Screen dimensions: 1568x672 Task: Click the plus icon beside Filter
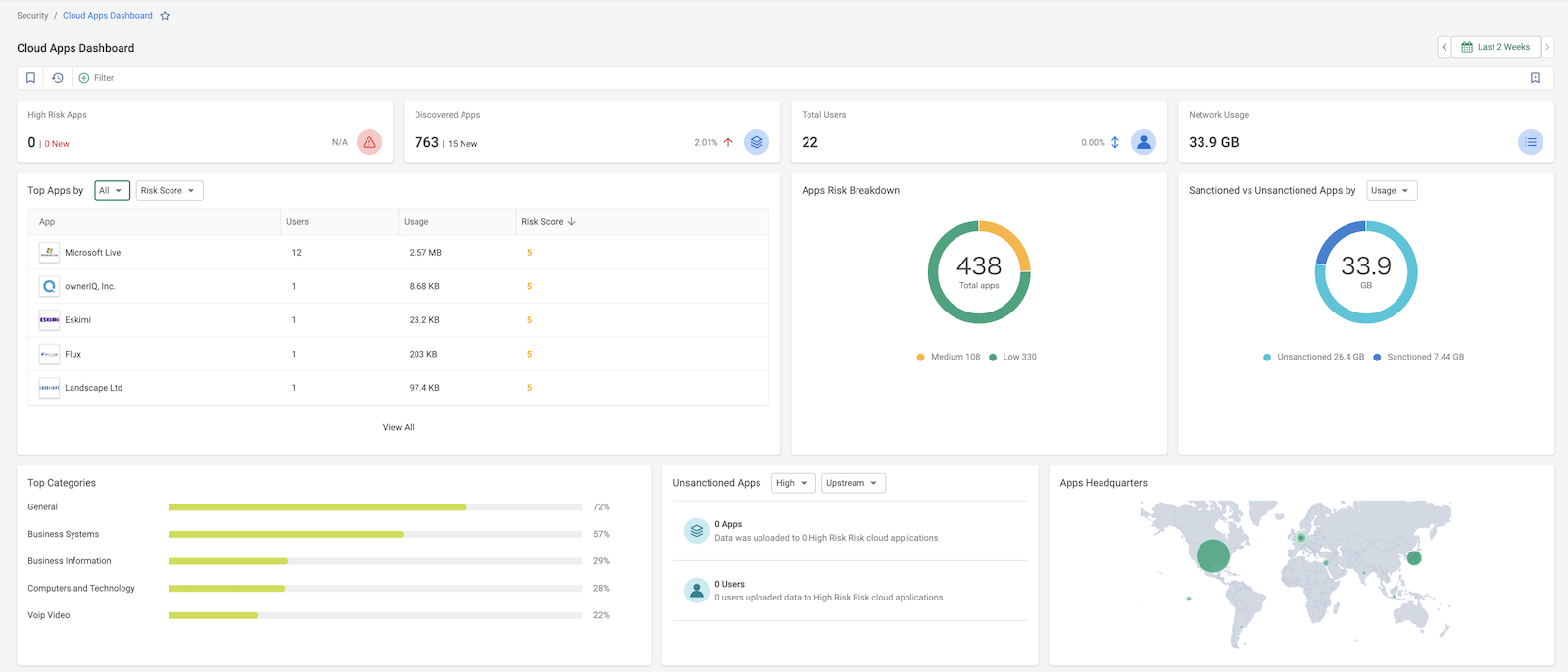tap(84, 78)
